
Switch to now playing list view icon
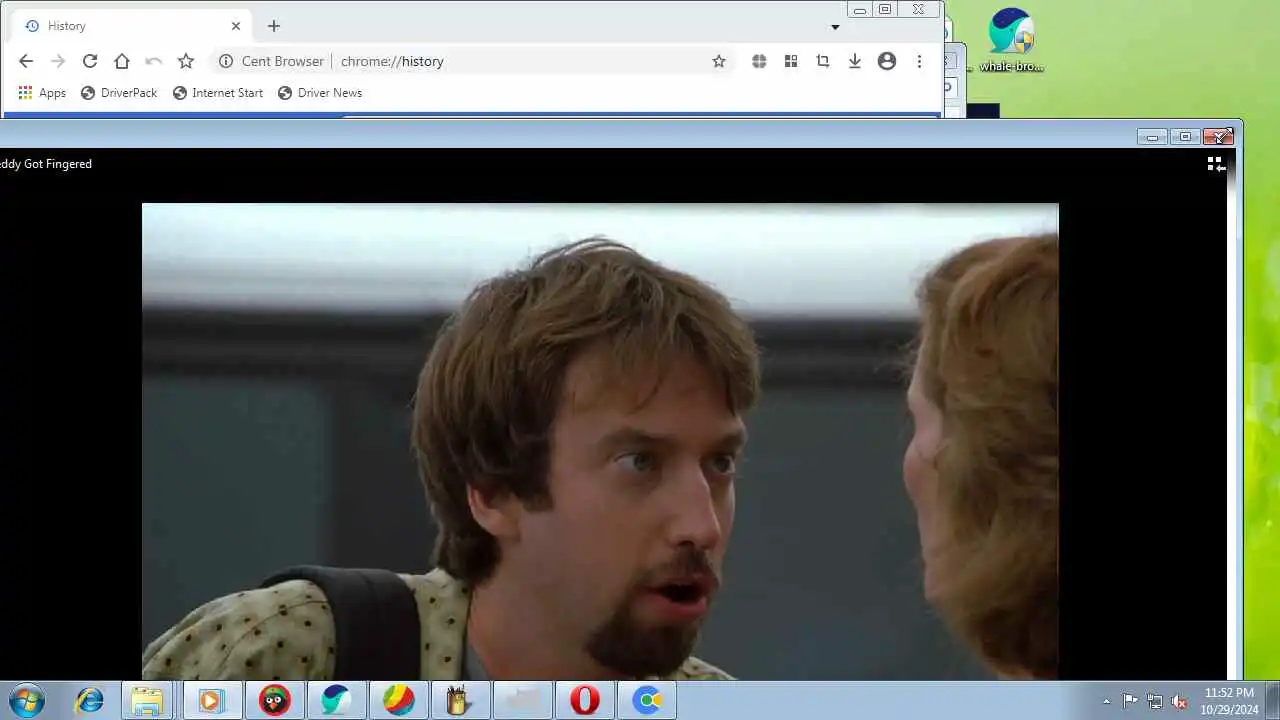[x=1216, y=165]
